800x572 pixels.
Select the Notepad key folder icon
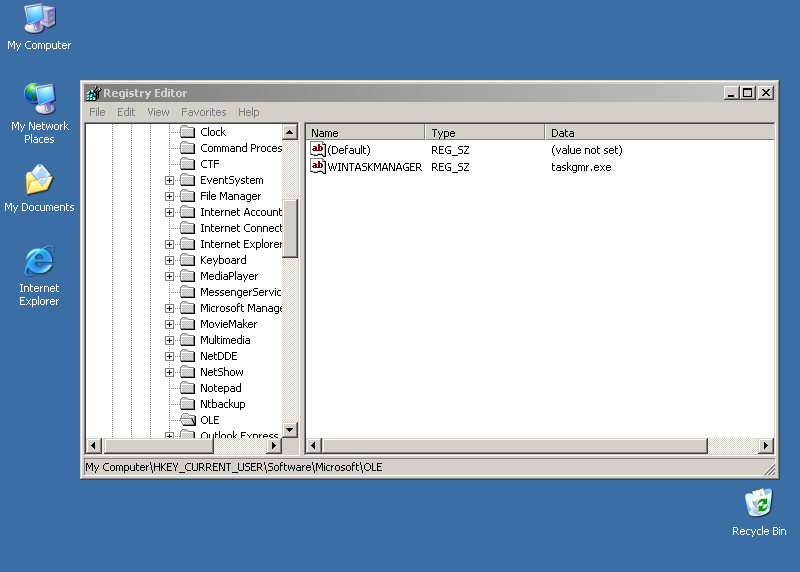click(x=188, y=388)
